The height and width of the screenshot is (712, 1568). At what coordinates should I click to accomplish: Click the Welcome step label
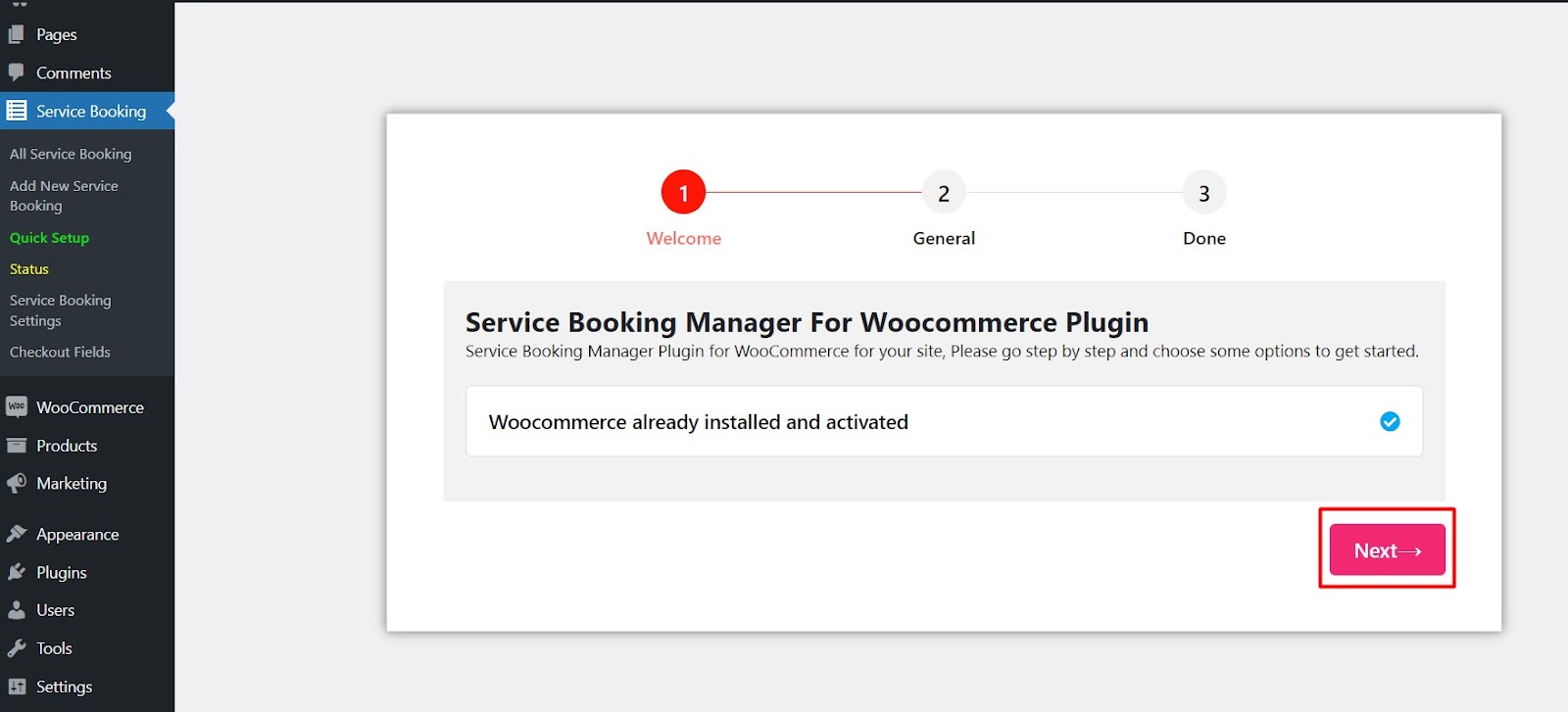[x=684, y=238]
